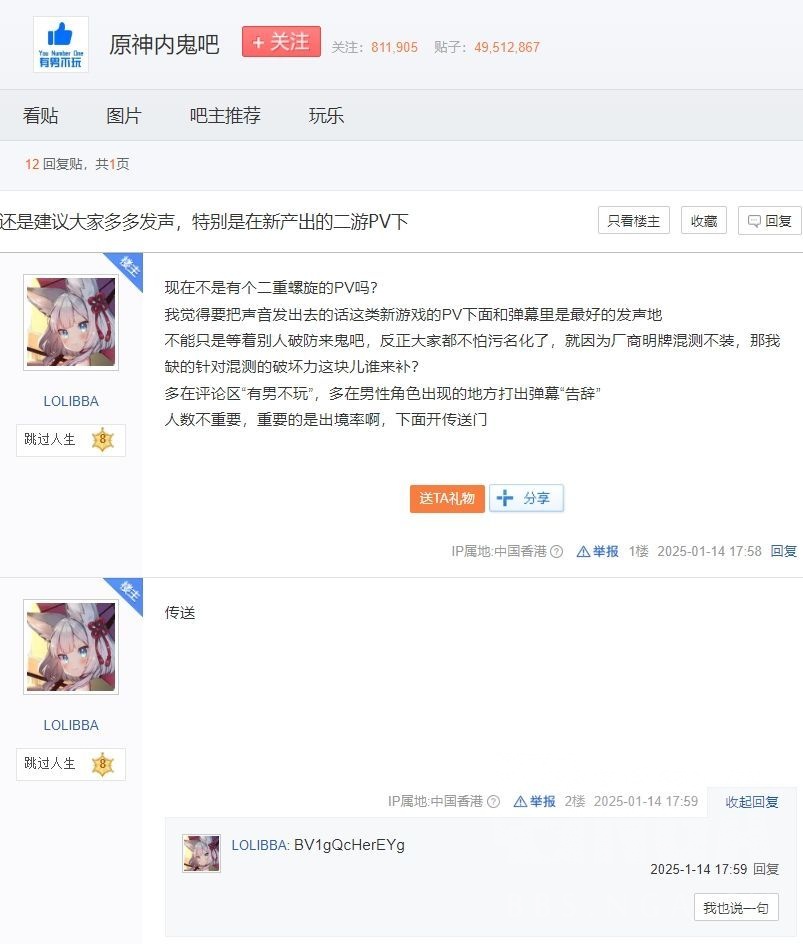Follow 原神内鬼吧 with the 关注 button
The image size is (803, 944).
(281, 42)
